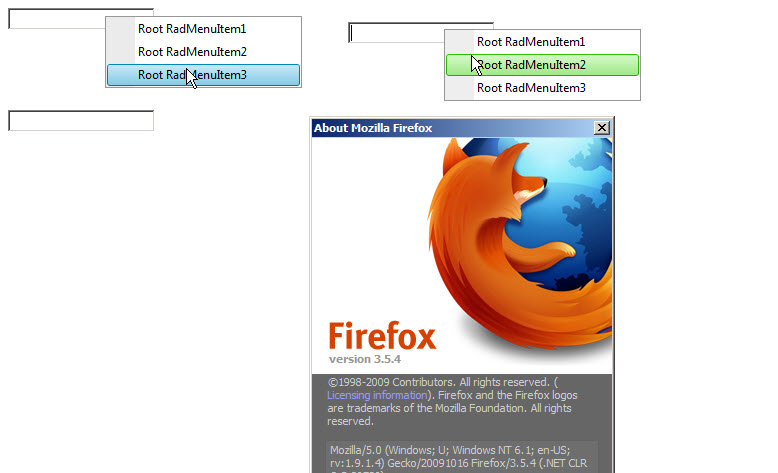Open the Licensing information link
Image resolution: width=778 pixels, height=473 pixels.
[x=377, y=395]
